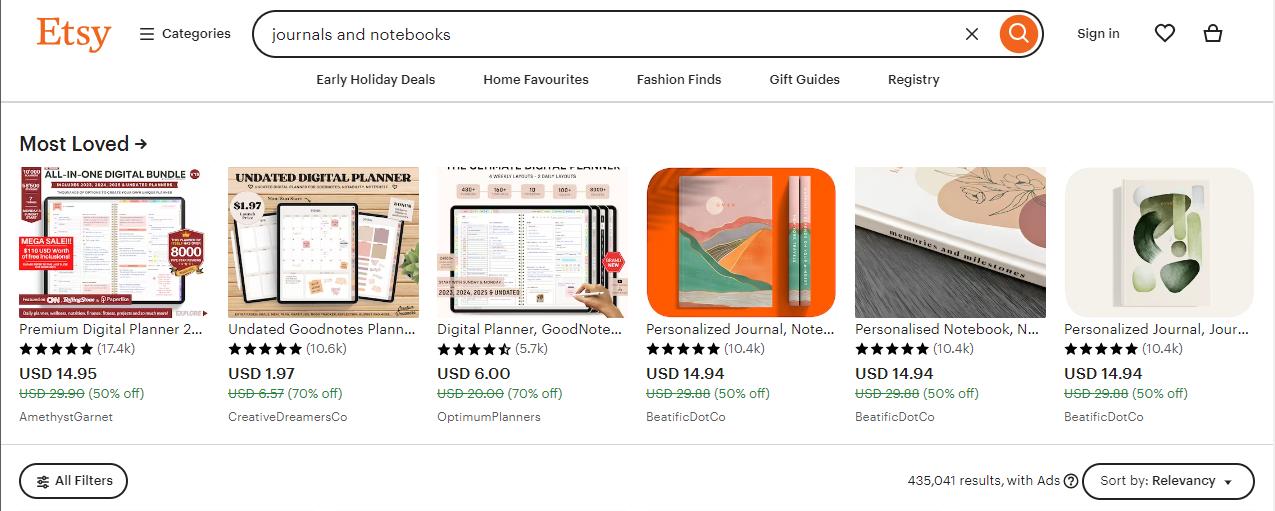This screenshot has height=511, width=1275.
Task: Open the shopping basket icon
Action: point(1213,34)
